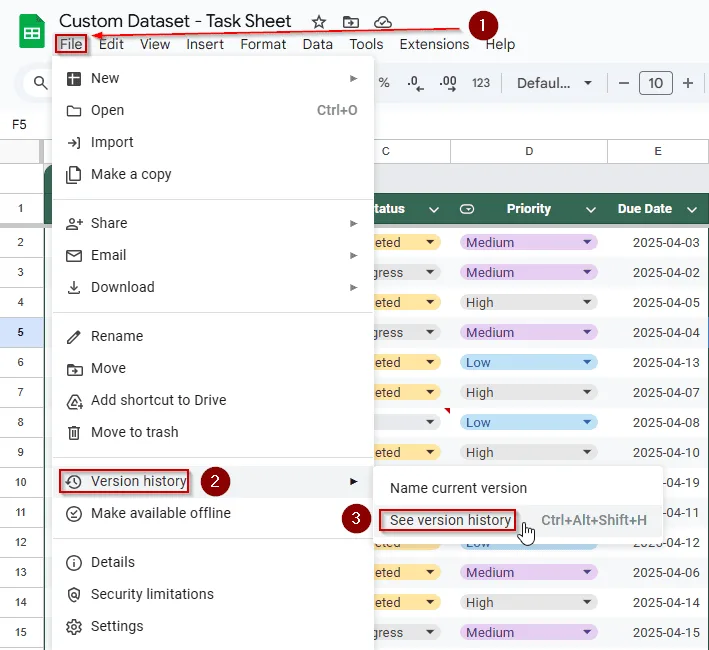Select column D header
This screenshot has width=709, height=650.
[x=529, y=151]
